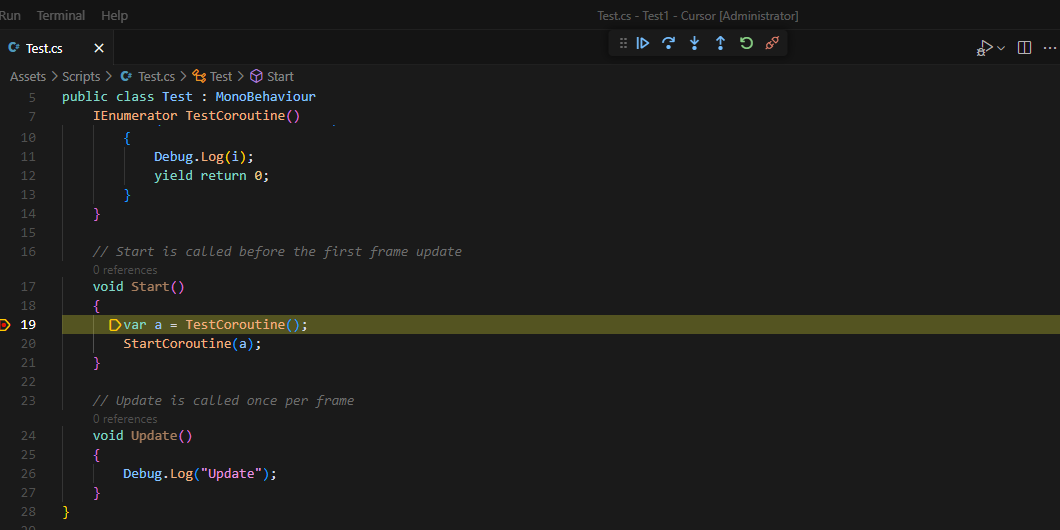The image size is (1060, 530).
Task: Continue debugging with the Continue button
Action: pyautogui.click(x=642, y=43)
